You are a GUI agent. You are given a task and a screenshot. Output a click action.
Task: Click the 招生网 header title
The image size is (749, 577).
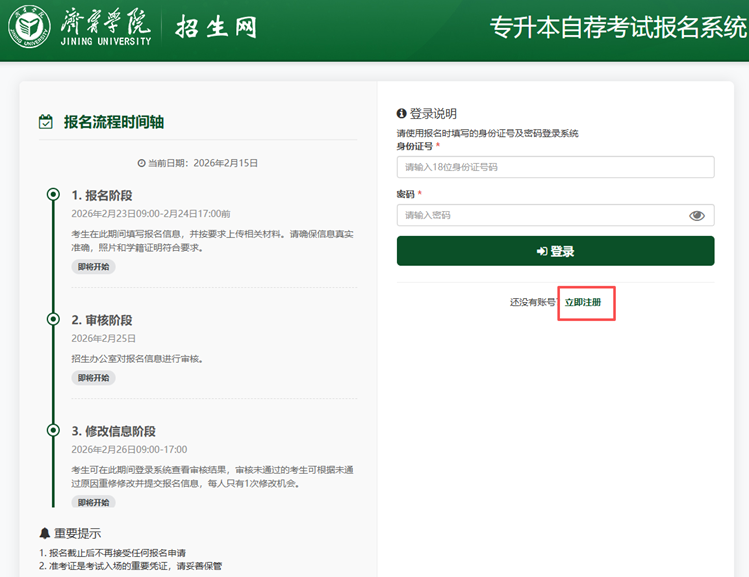point(216,27)
